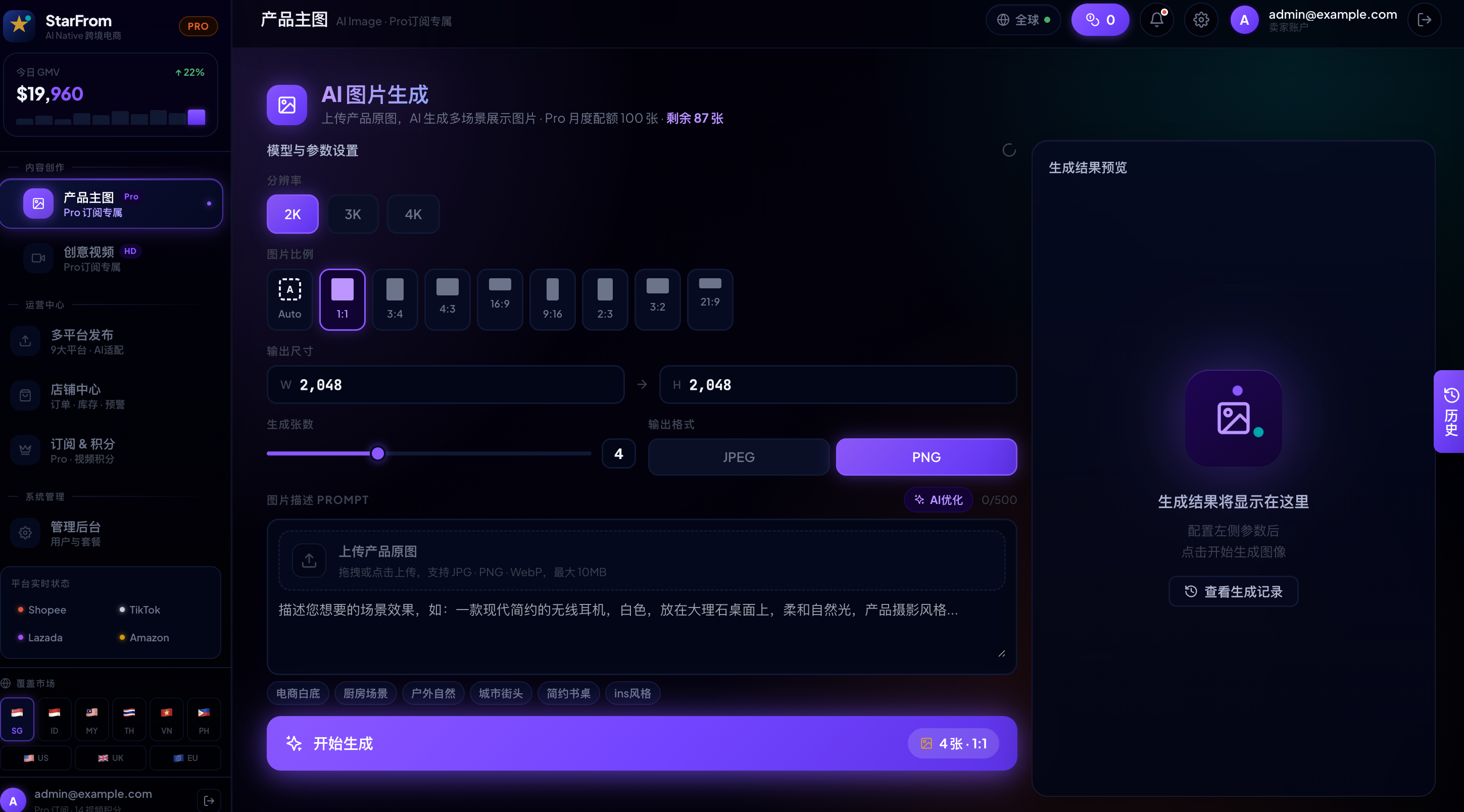Open the 历史 history side tab
1464x812 pixels.
click(1450, 412)
